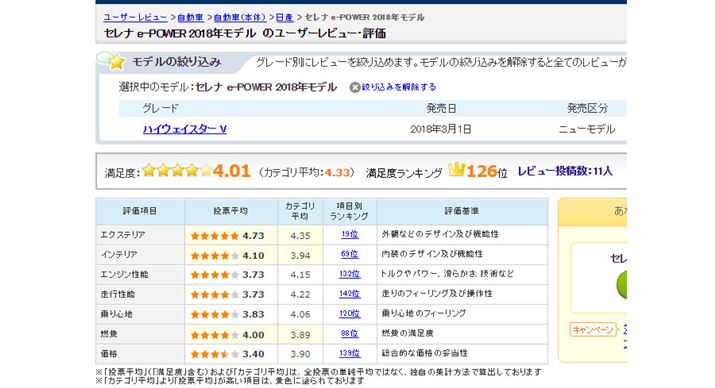Click the 4.01 satisfaction score
The height and width of the screenshot is (388, 715).
click(x=232, y=171)
